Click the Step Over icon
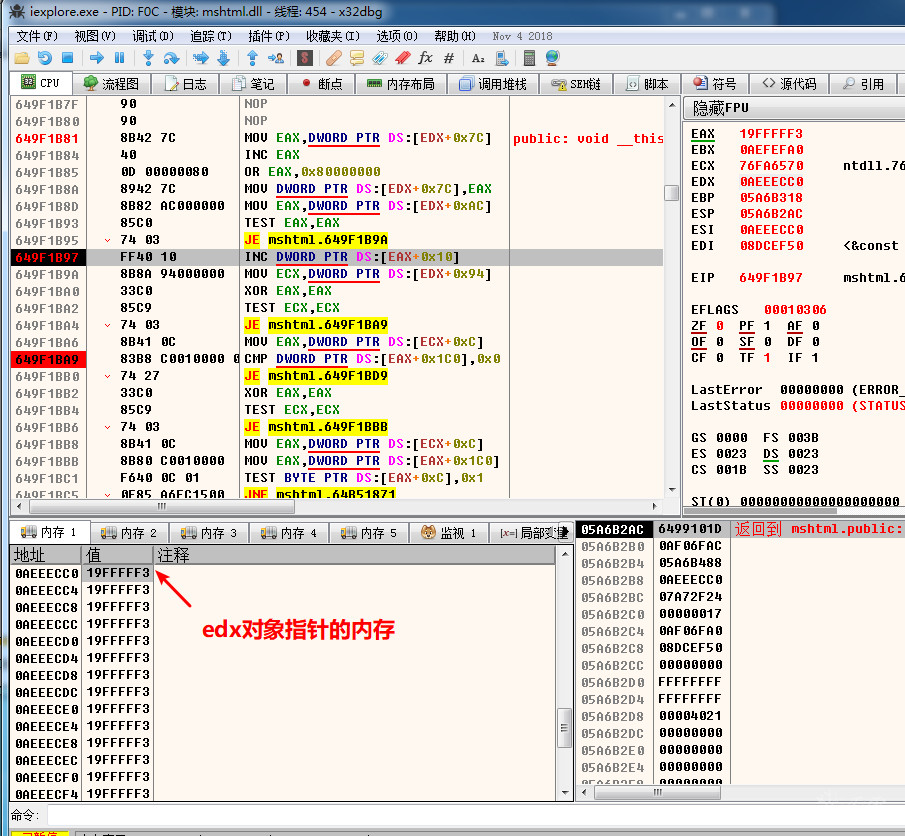905x836 pixels. click(171, 58)
